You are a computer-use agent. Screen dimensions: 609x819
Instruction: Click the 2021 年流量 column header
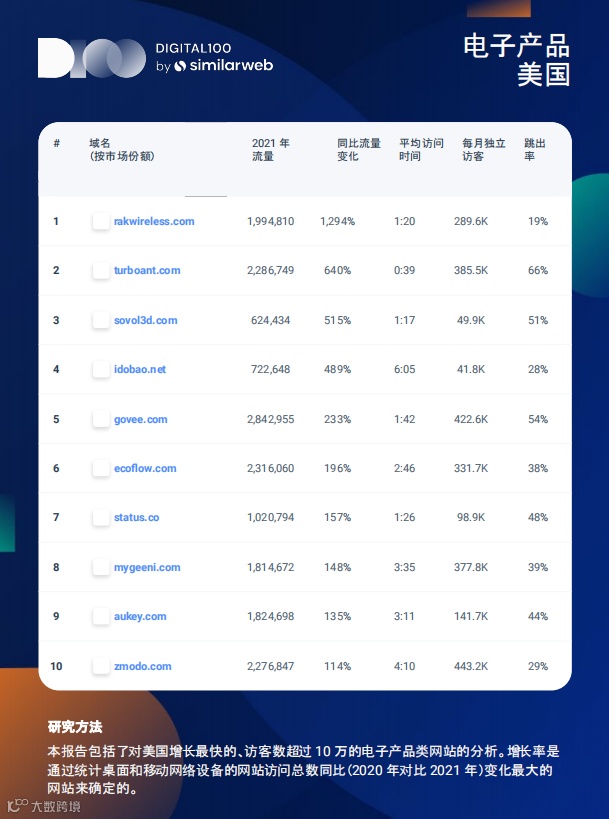271,149
